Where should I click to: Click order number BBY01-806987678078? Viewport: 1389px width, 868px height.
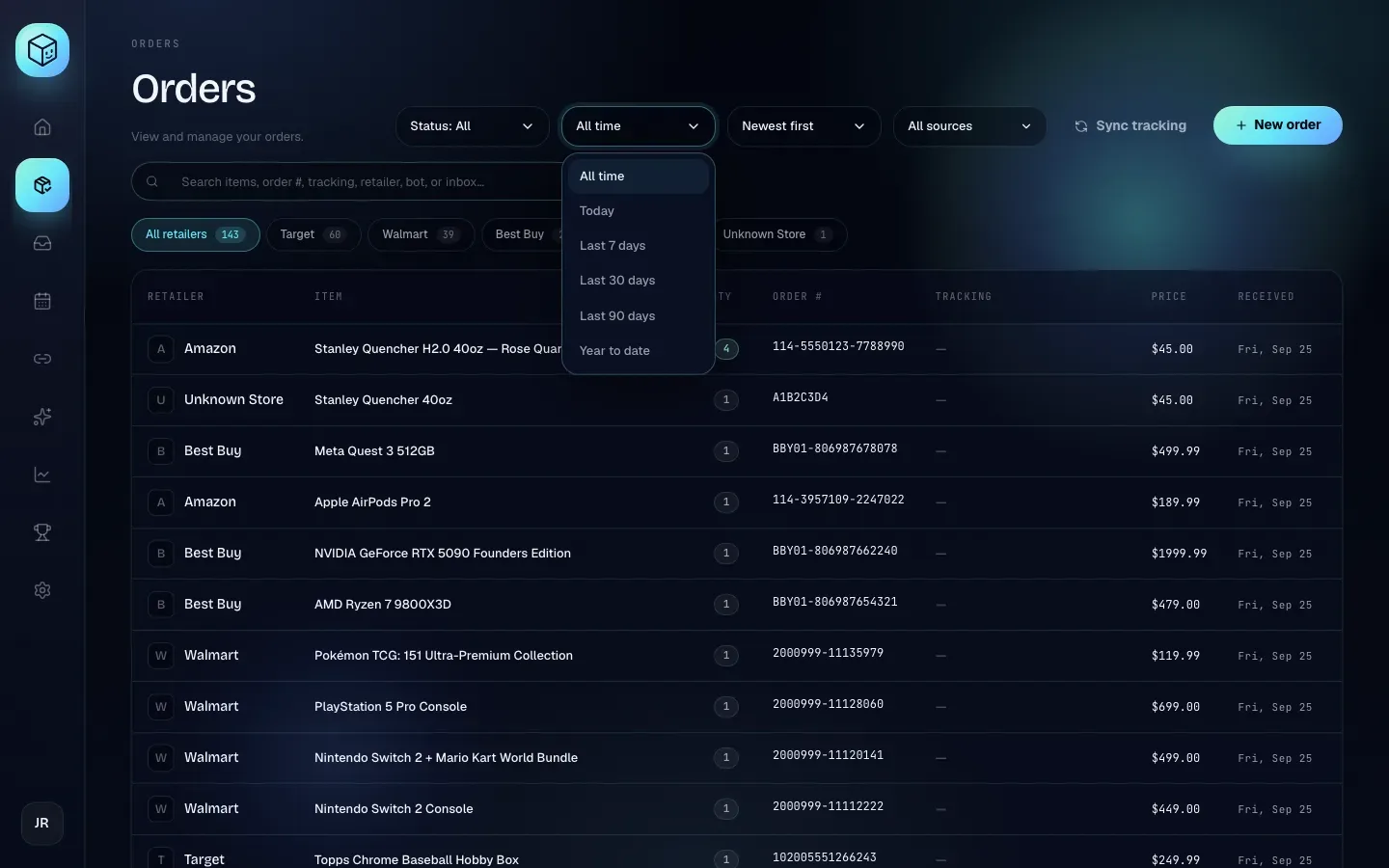(835, 448)
